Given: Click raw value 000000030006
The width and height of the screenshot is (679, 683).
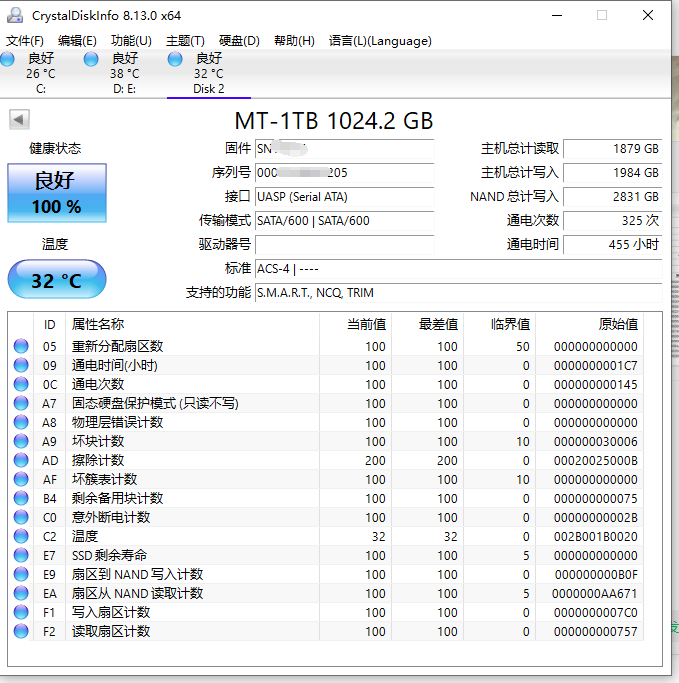Looking at the screenshot, I should click(595, 442).
